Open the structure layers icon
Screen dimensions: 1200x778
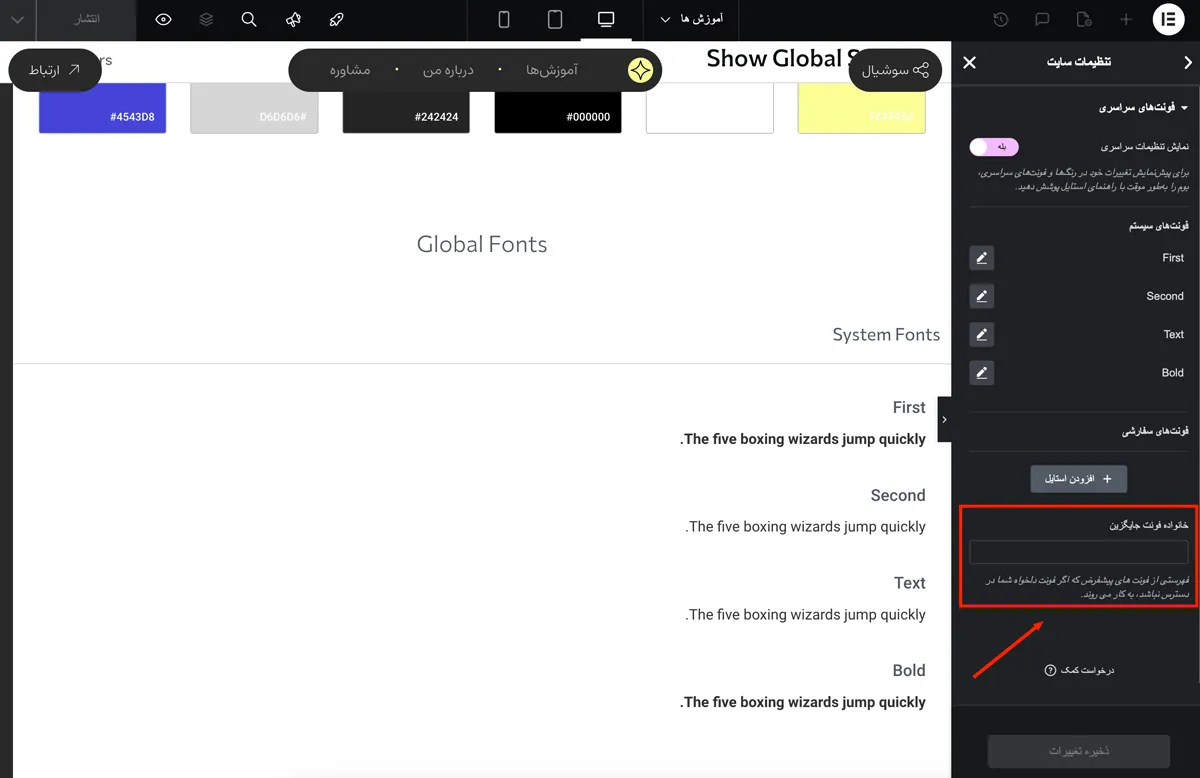point(206,20)
